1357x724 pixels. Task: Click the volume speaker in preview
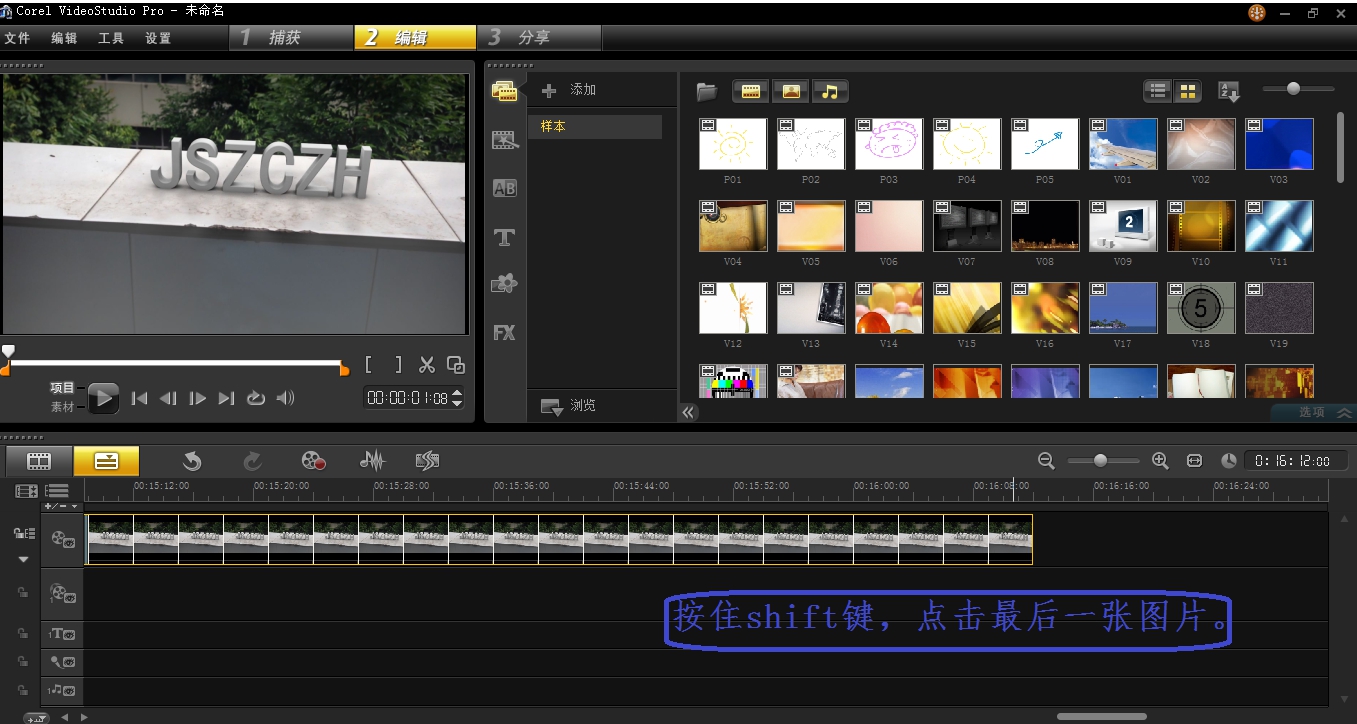point(286,398)
